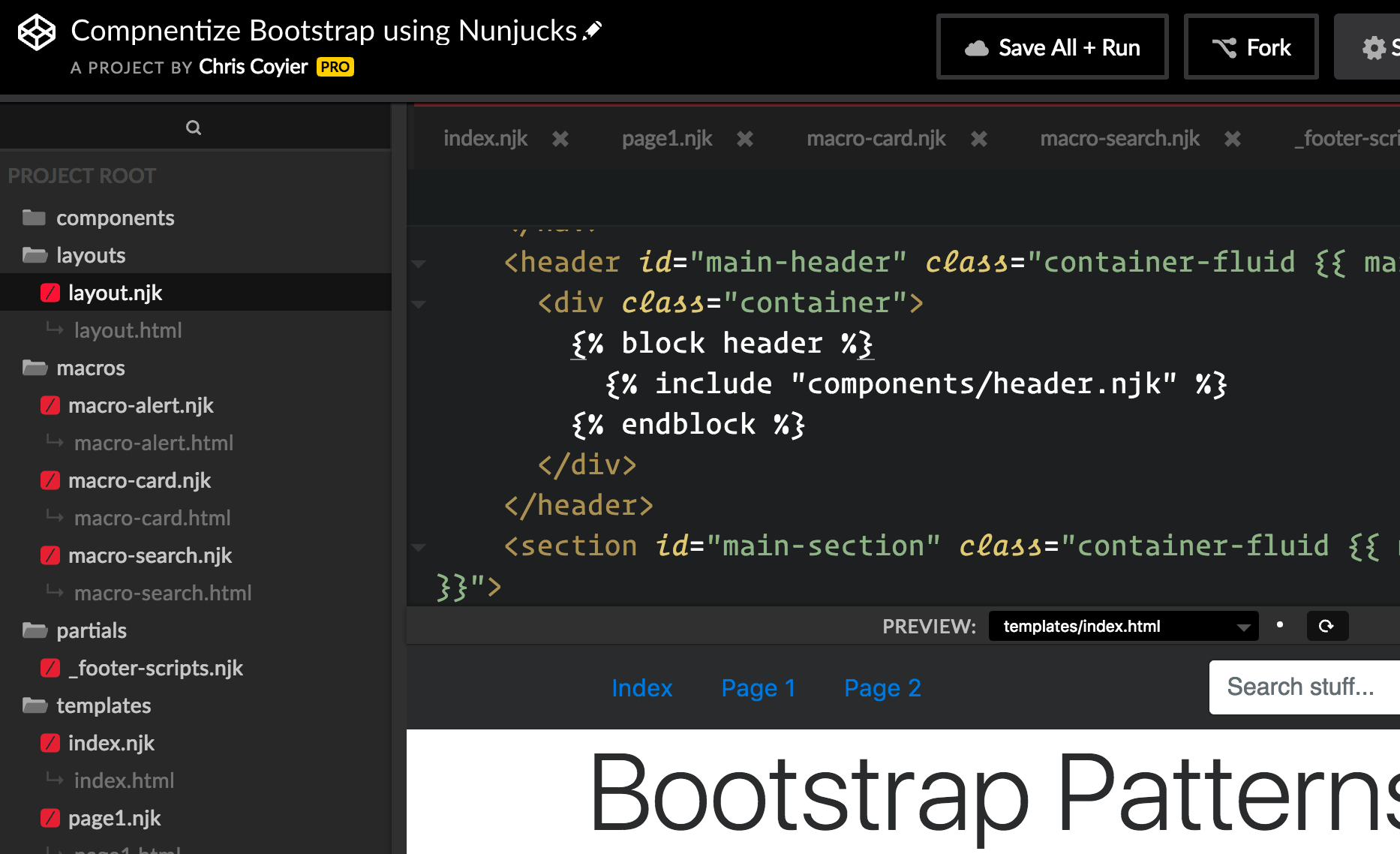
Task: Search files with magnifier icon
Action: point(194,128)
